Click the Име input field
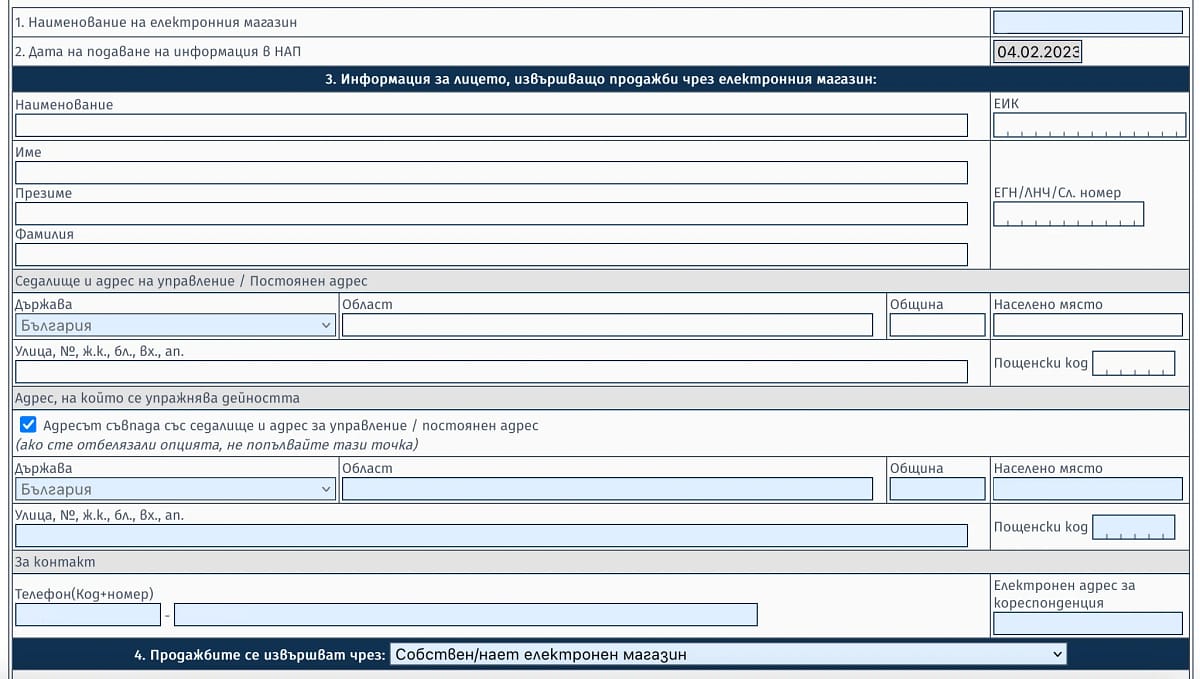This screenshot has width=1200, height=679. [491, 172]
